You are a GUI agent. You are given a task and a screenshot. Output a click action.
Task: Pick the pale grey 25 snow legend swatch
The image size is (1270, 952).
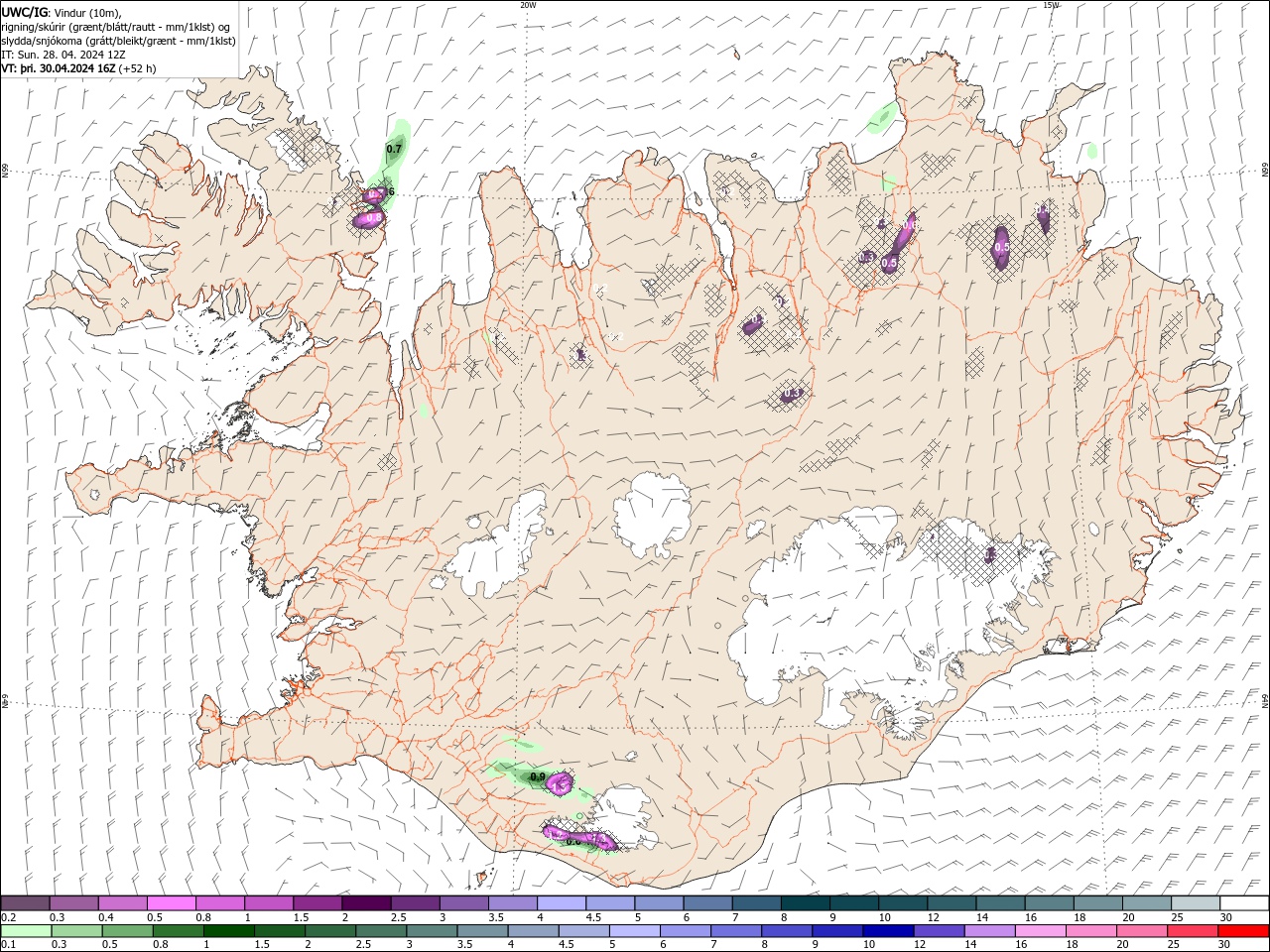point(1197,903)
